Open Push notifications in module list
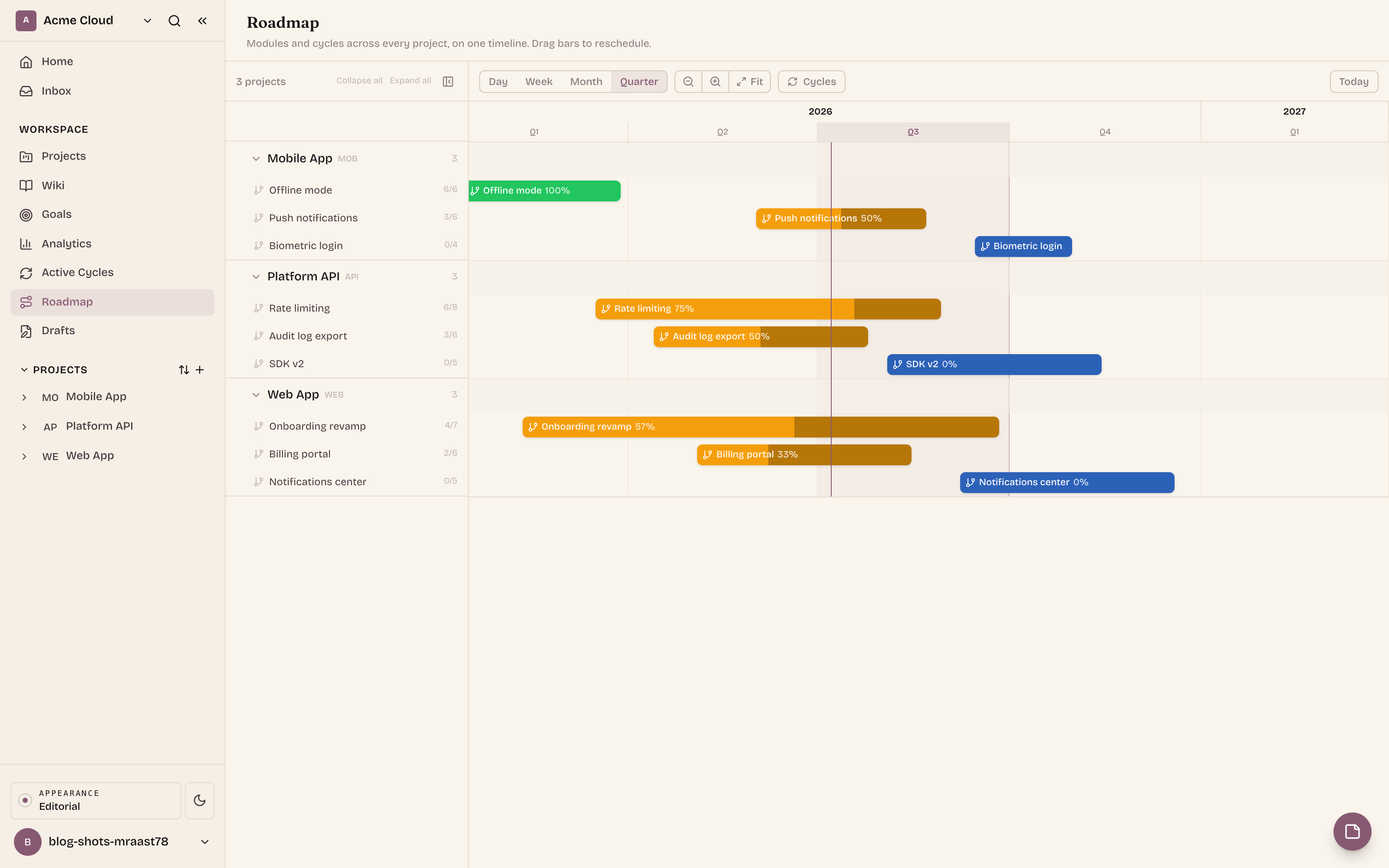 pos(347,218)
